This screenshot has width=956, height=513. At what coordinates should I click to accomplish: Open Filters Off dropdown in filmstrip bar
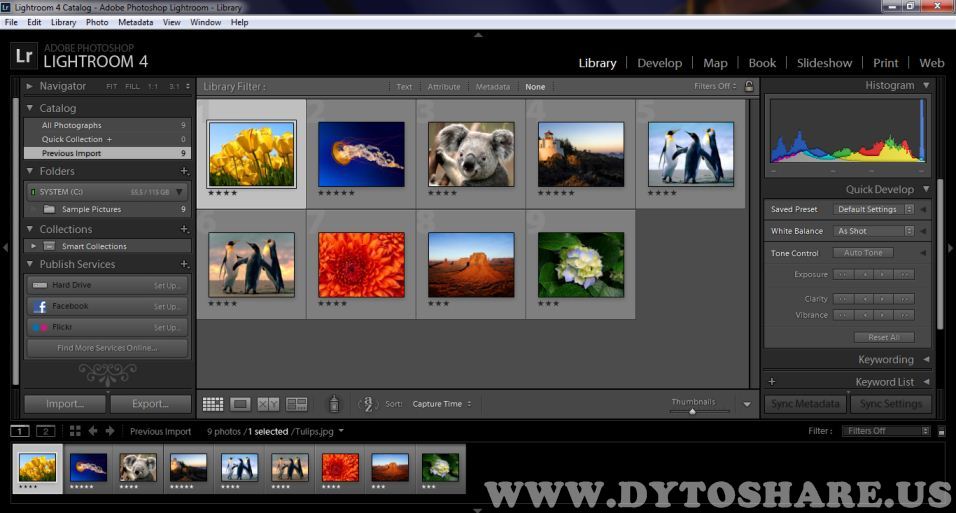click(886, 431)
